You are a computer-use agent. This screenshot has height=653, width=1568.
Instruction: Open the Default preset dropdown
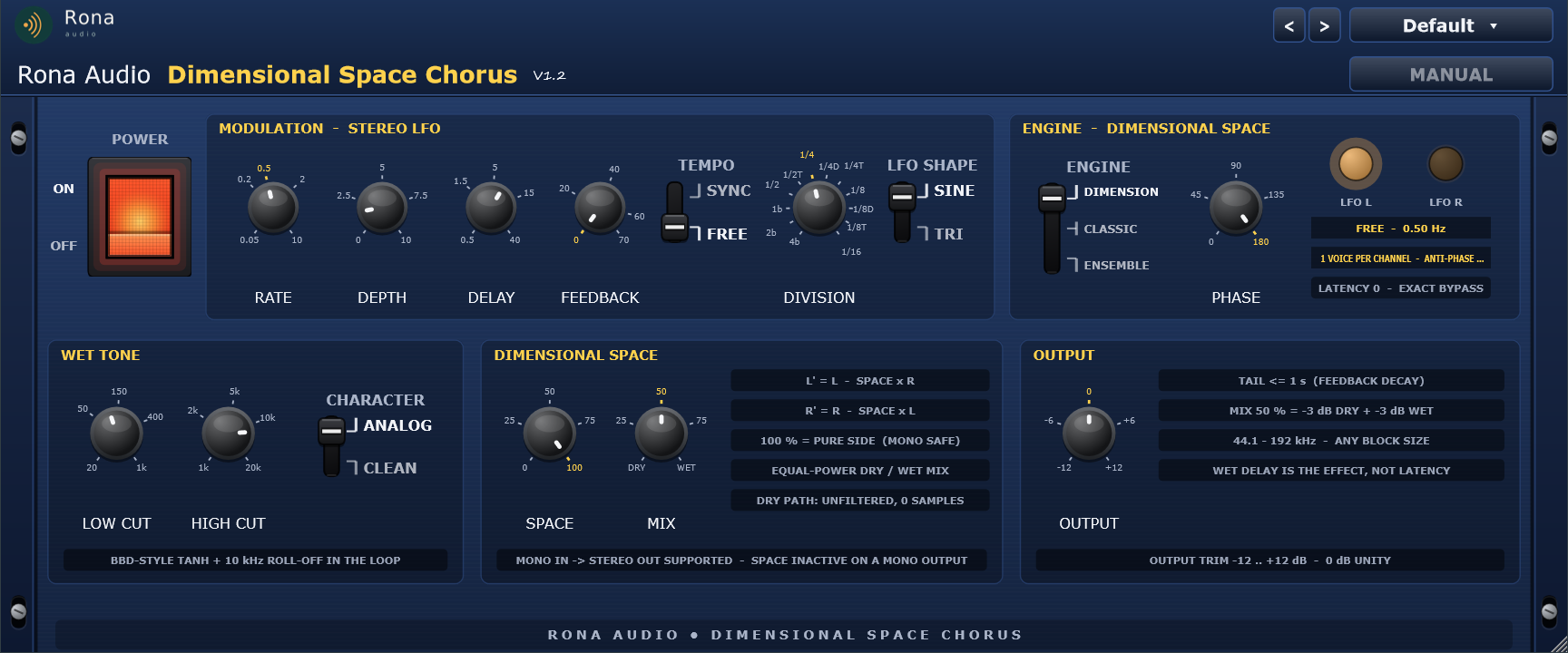(x=1451, y=25)
